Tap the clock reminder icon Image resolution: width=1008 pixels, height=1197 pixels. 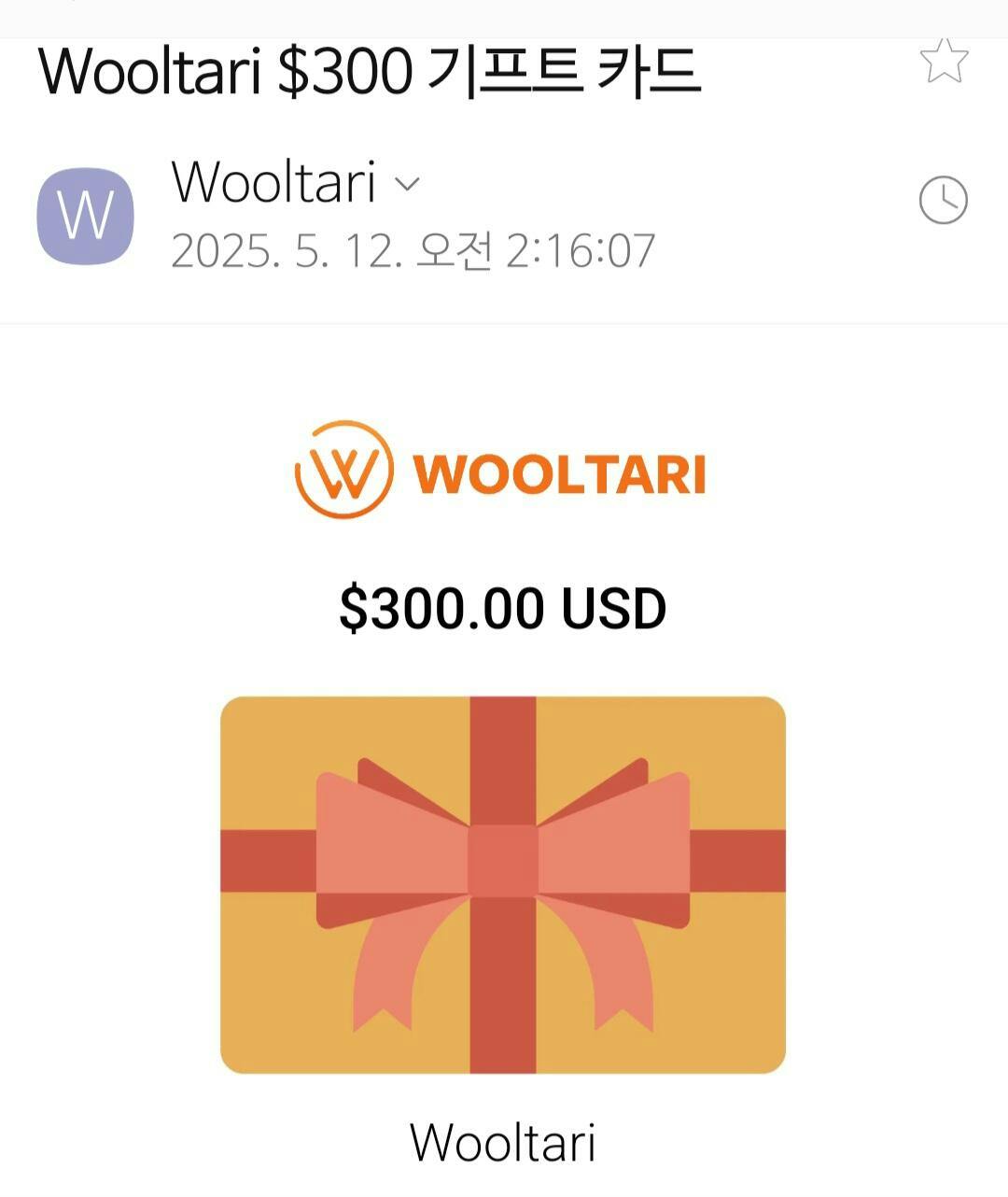click(x=944, y=200)
